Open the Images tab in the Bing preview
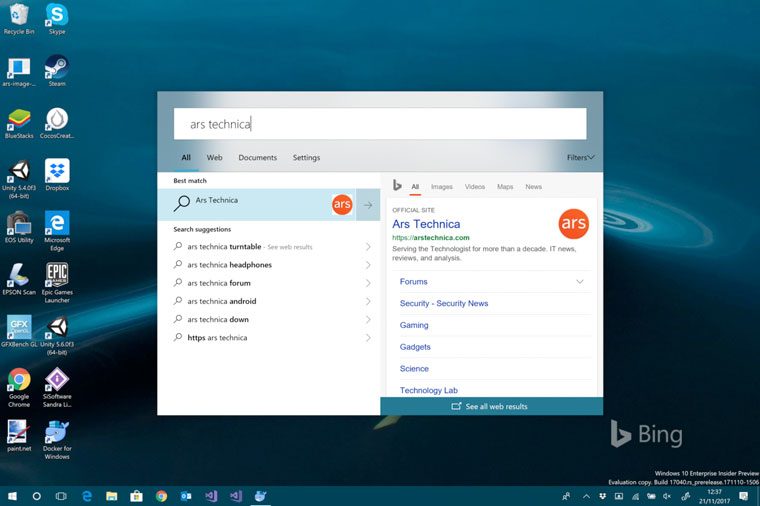Image resolution: width=760 pixels, height=506 pixels. click(442, 187)
